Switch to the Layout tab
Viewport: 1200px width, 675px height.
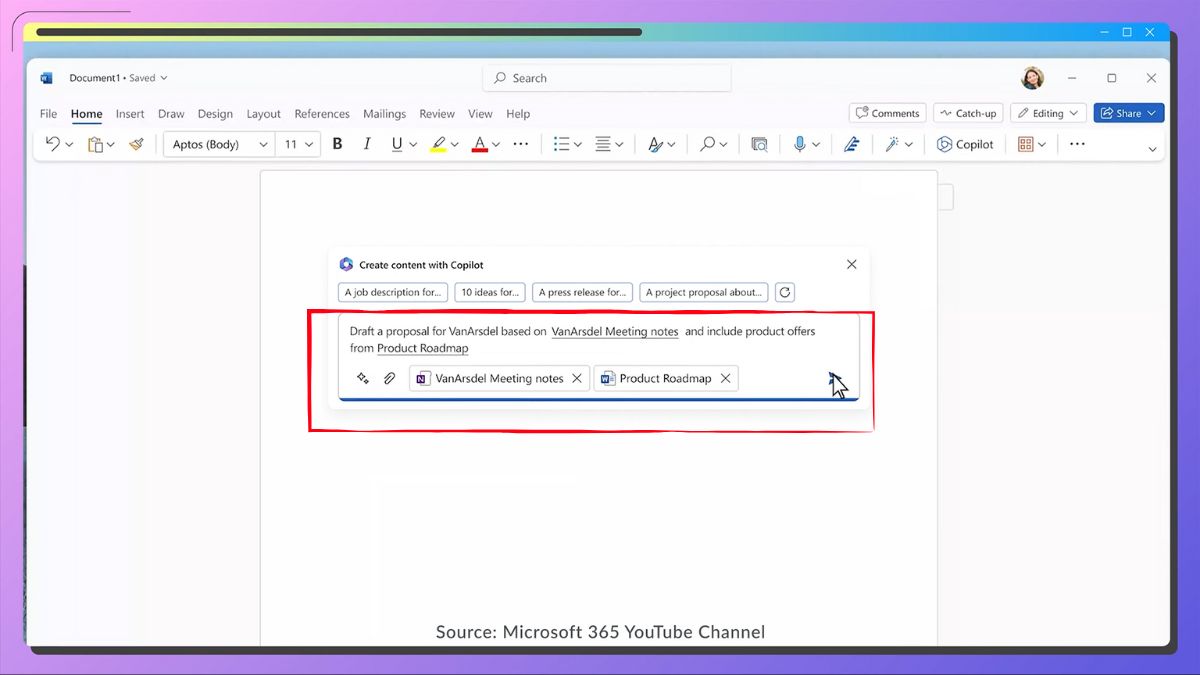(x=264, y=114)
